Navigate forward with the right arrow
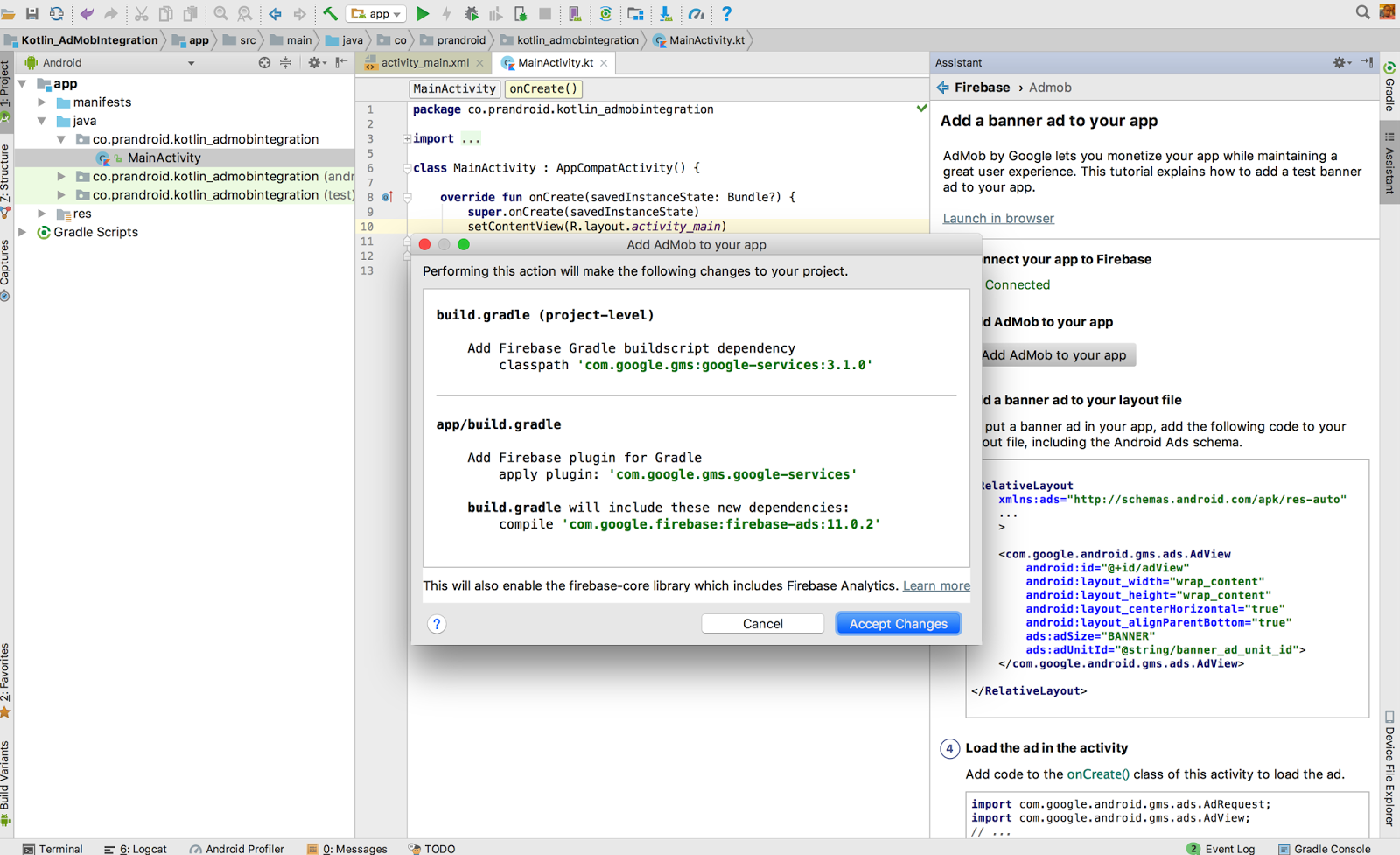 click(x=299, y=13)
